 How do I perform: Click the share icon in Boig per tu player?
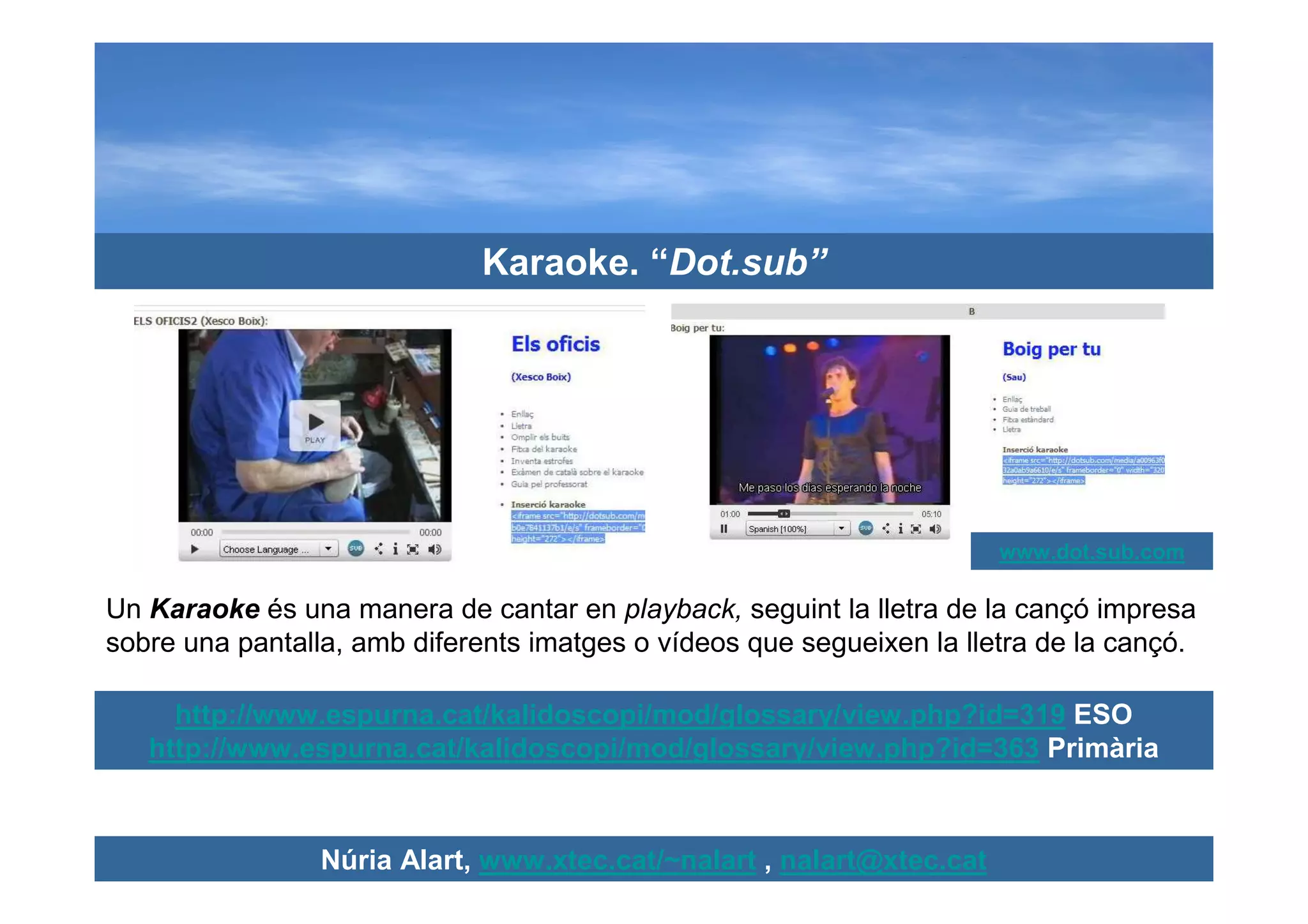[x=886, y=529]
